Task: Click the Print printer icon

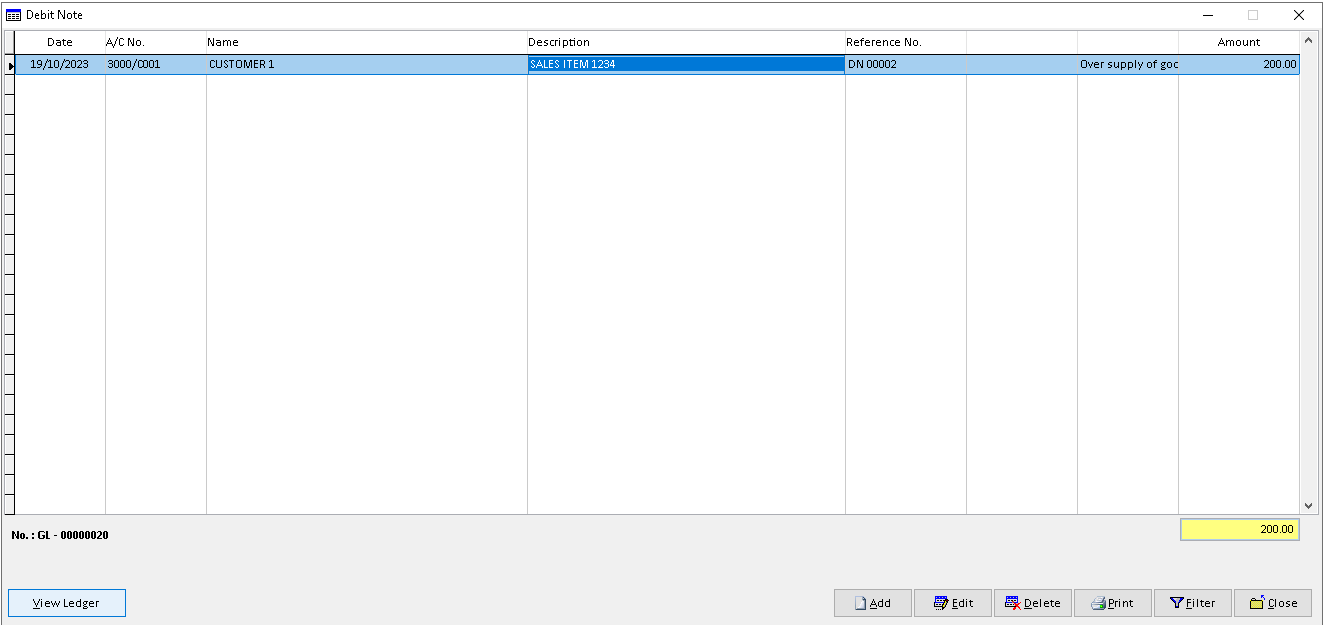Action: tap(1096, 603)
